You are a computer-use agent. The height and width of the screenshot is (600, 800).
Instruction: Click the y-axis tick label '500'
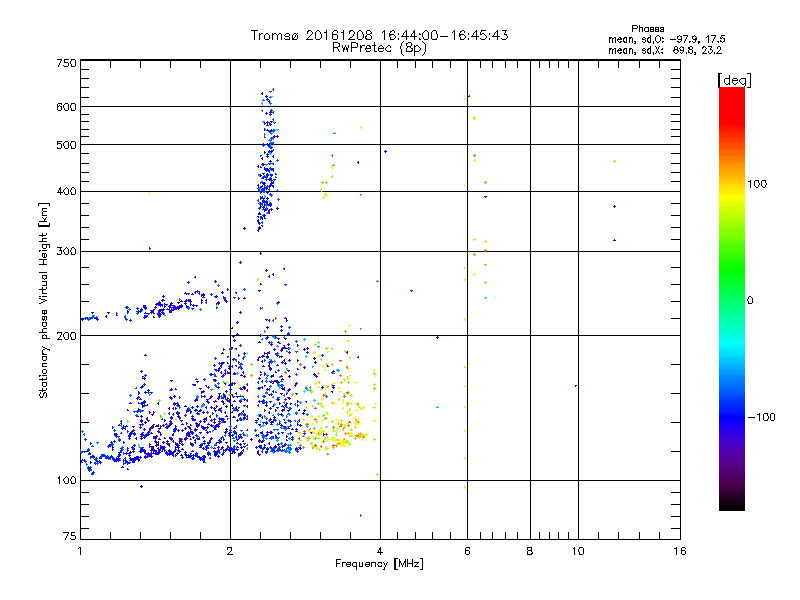(66, 145)
